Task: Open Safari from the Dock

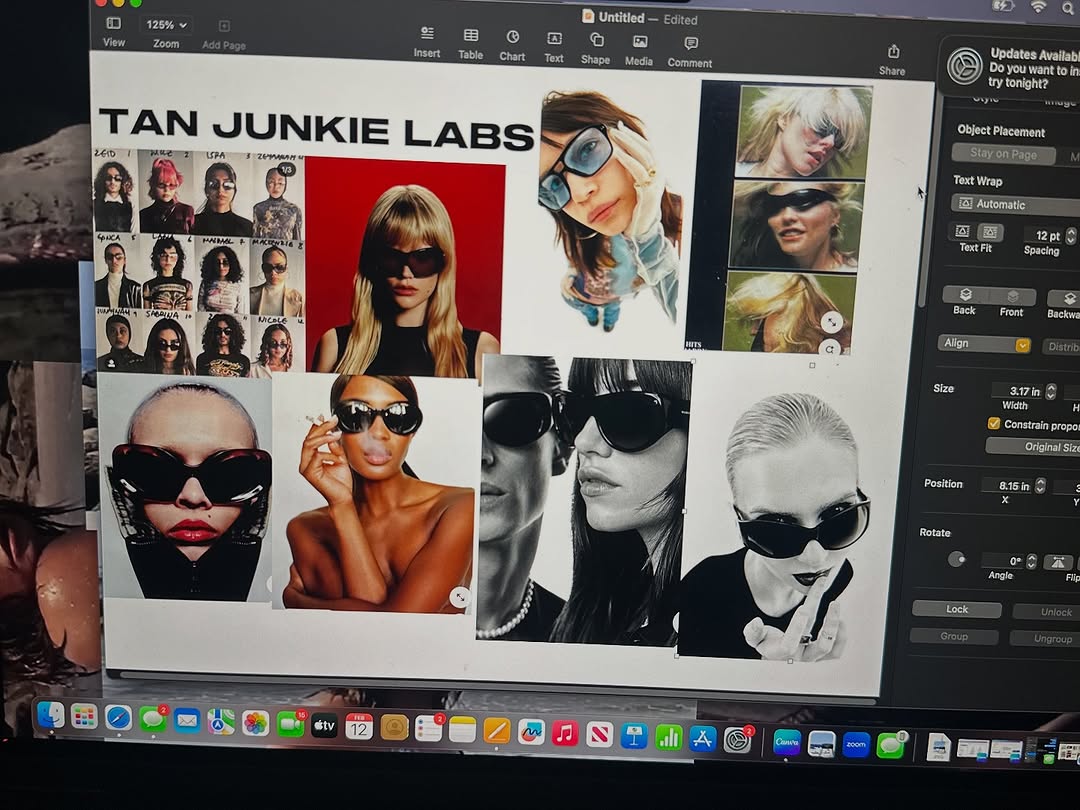Action: [118, 718]
